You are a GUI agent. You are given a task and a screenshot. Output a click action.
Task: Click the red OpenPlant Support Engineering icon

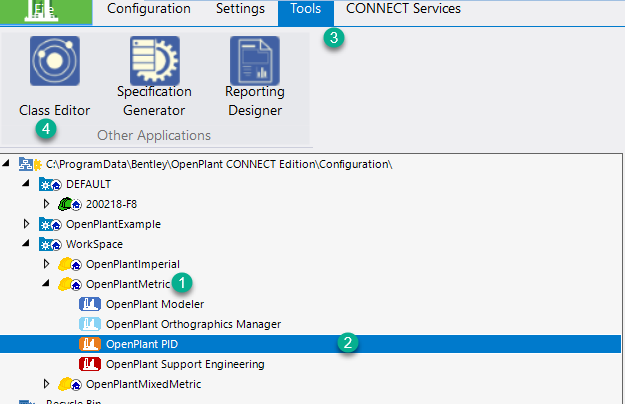coord(90,364)
